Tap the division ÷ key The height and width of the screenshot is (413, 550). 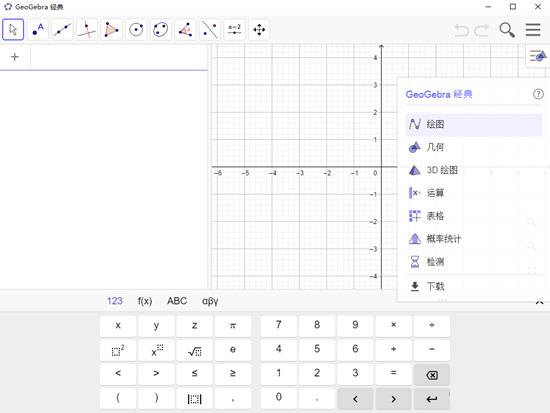click(x=432, y=326)
